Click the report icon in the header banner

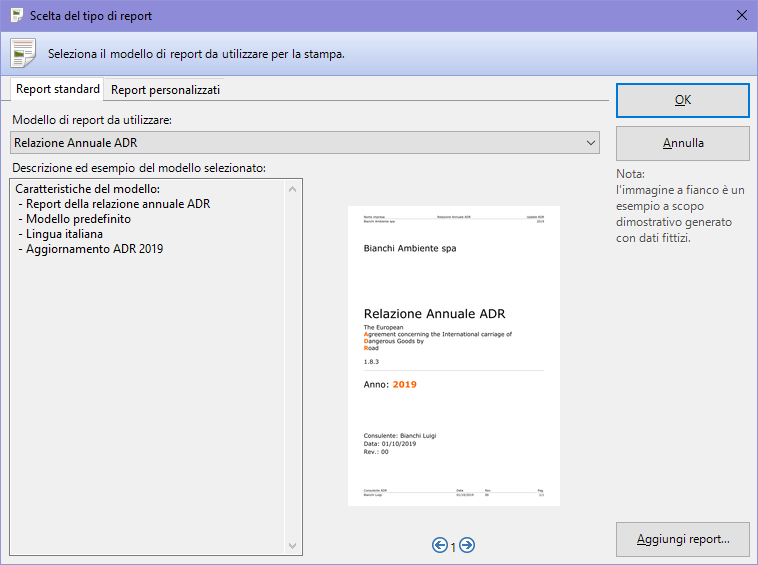(x=23, y=53)
